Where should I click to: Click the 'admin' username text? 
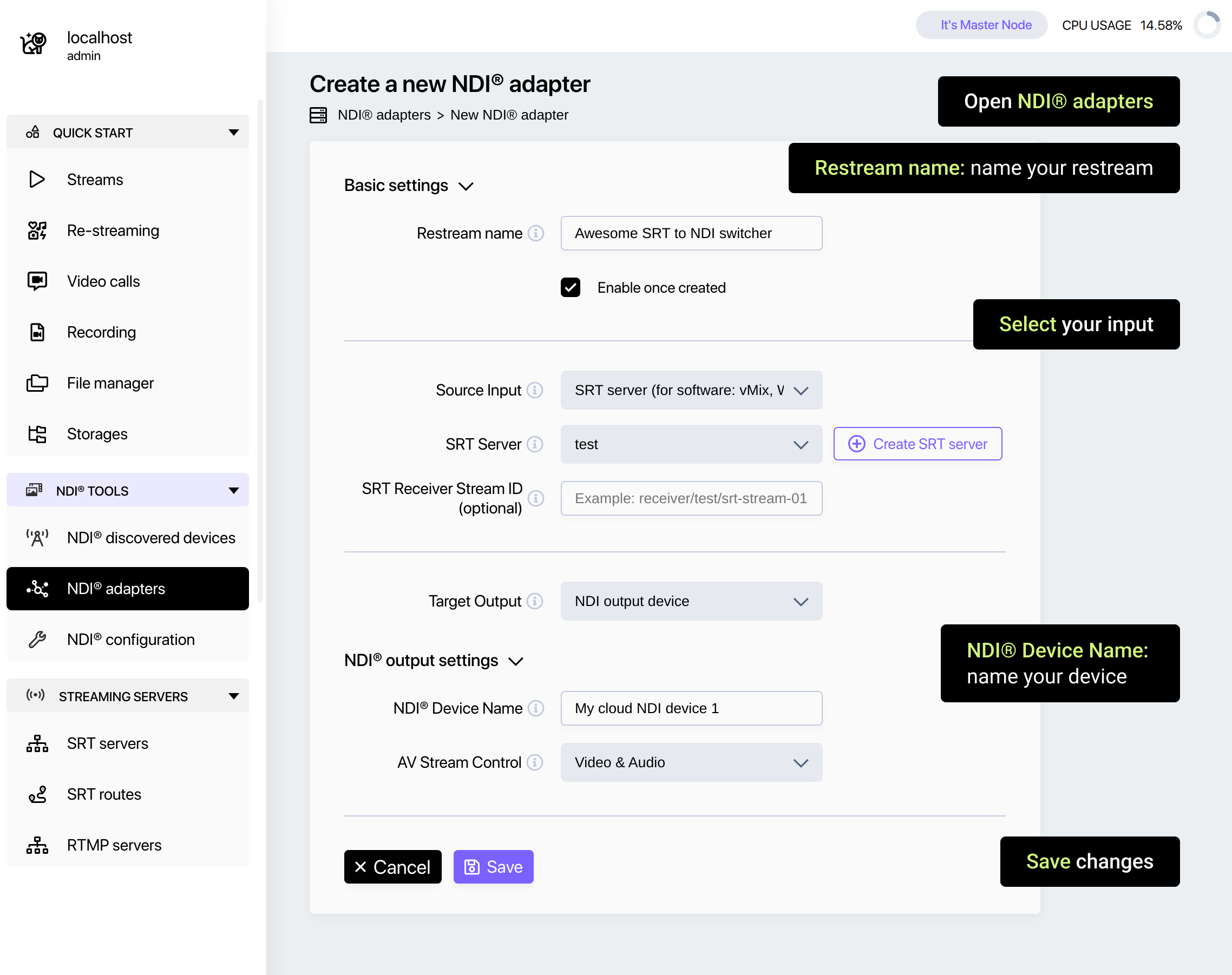[83, 56]
